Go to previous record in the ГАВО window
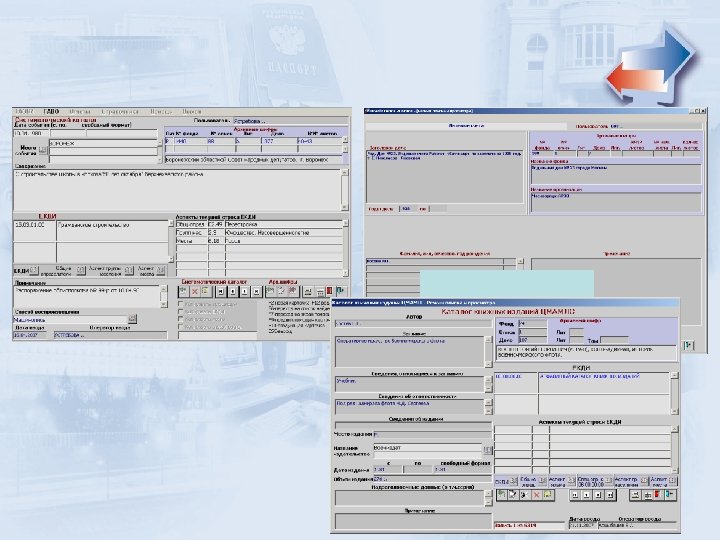This screenshot has height=540, width=720. (x=233, y=291)
